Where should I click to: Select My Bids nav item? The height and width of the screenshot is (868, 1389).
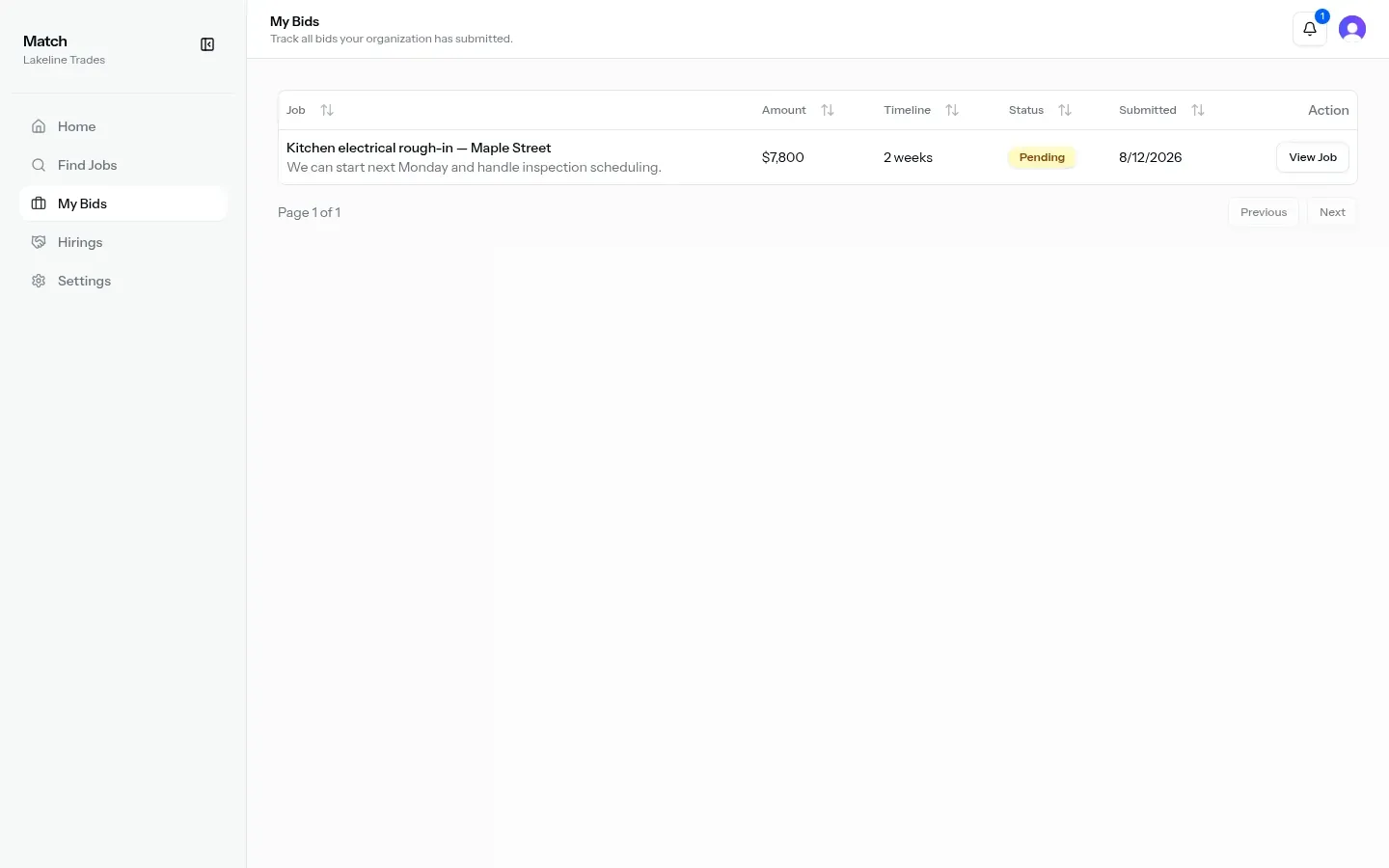coord(123,203)
